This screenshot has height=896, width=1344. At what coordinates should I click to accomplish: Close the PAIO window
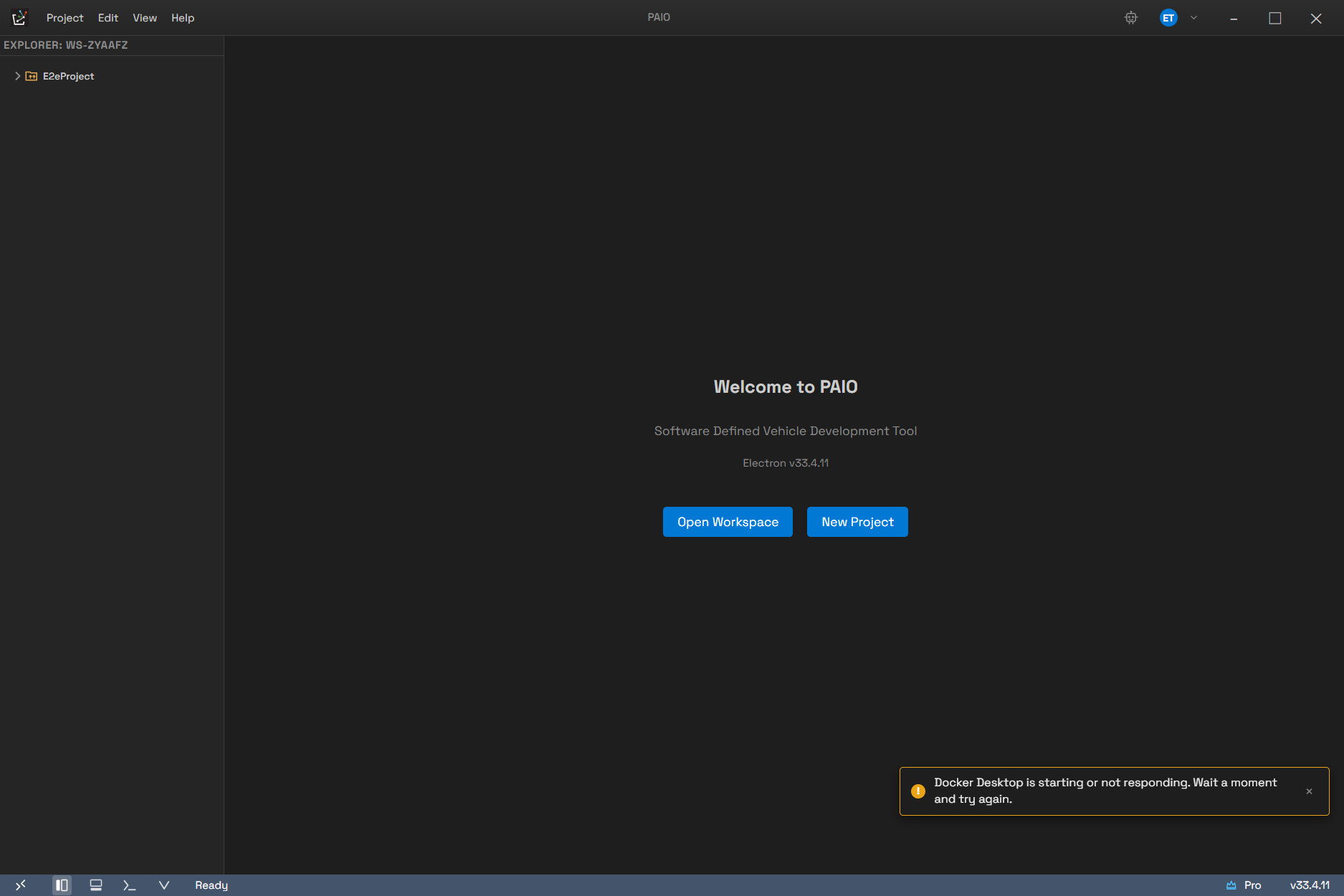[x=1316, y=18]
